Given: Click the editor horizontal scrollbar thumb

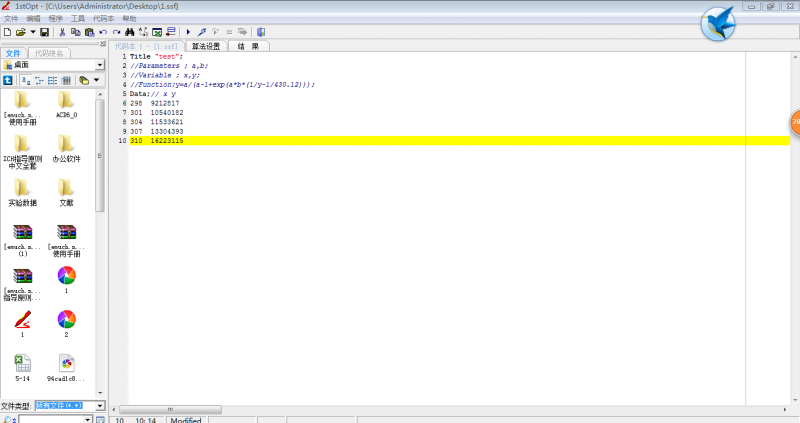Looking at the screenshot, I should pos(170,410).
